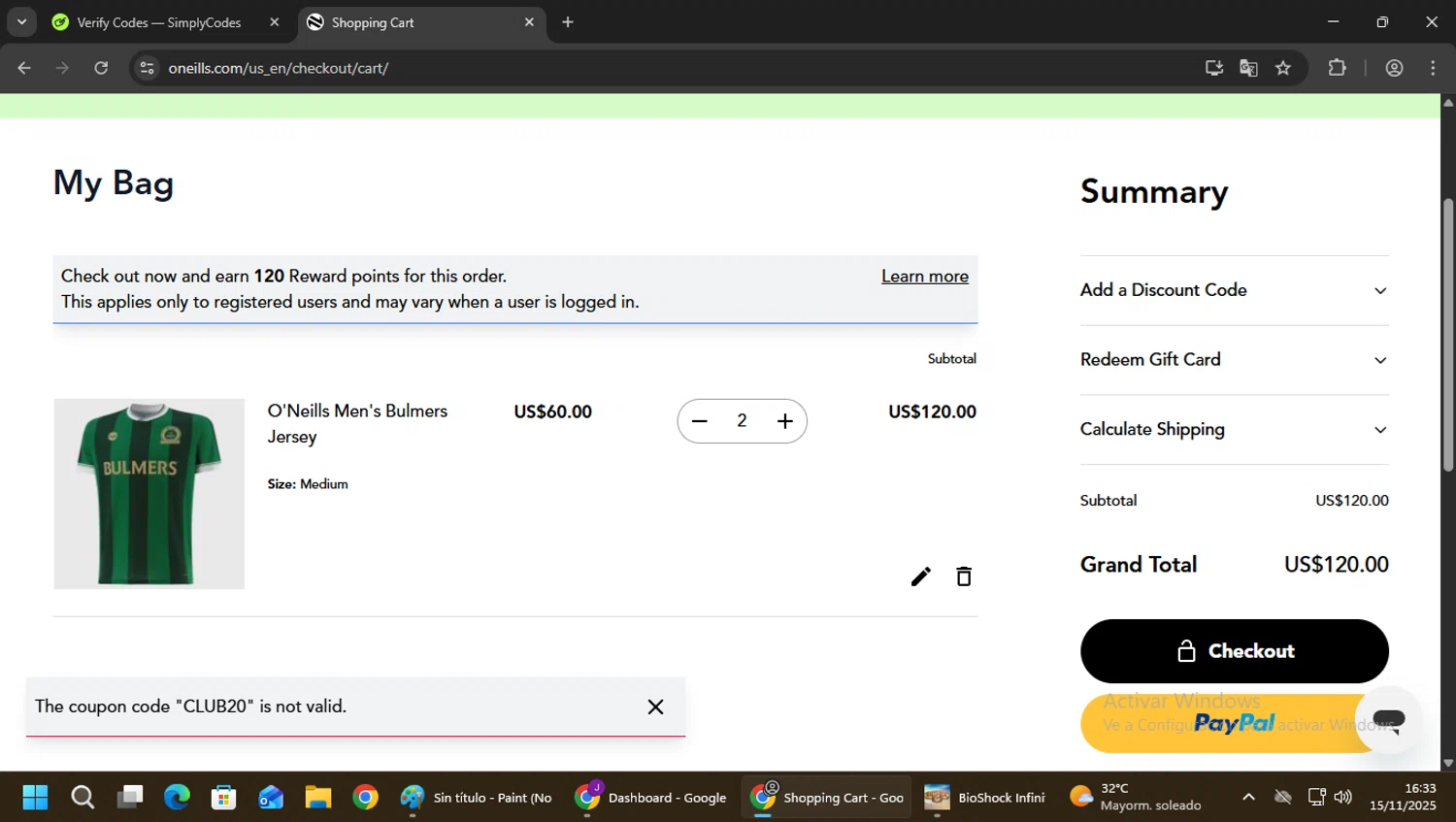This screenshot has width=1456, height=822.
Task: Open Microsoft Store from taskbar
Action: (224, 798)
